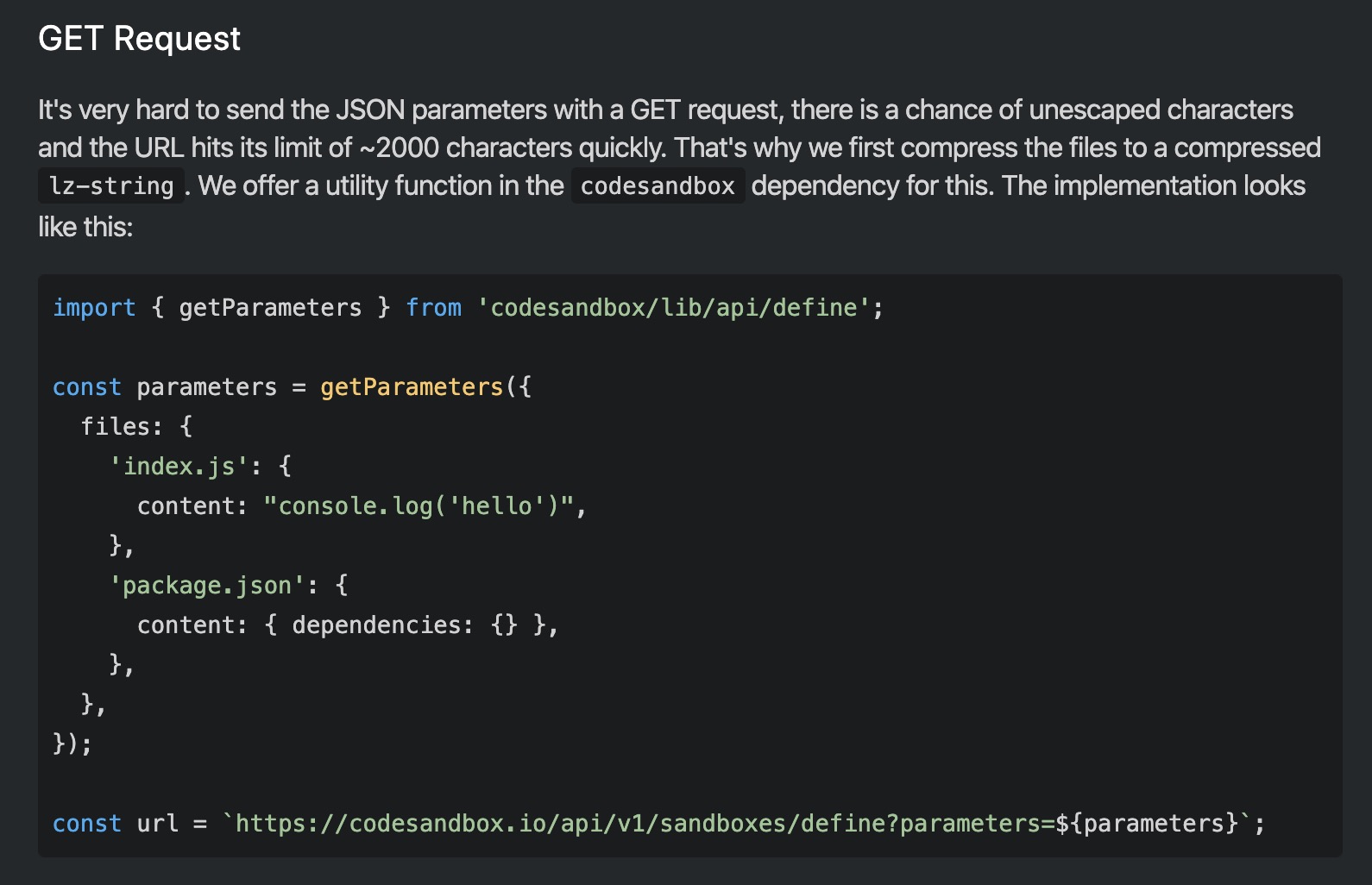The image size is (1372, 885).
Task: Click the GET Request heading
Action: [x=139, y=39]
